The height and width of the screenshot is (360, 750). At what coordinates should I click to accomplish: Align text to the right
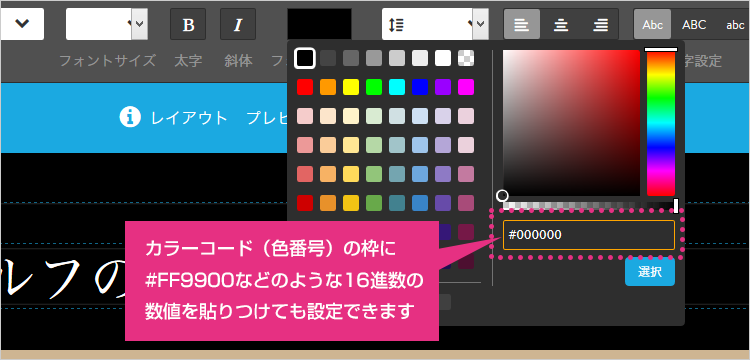click(600, 24)
